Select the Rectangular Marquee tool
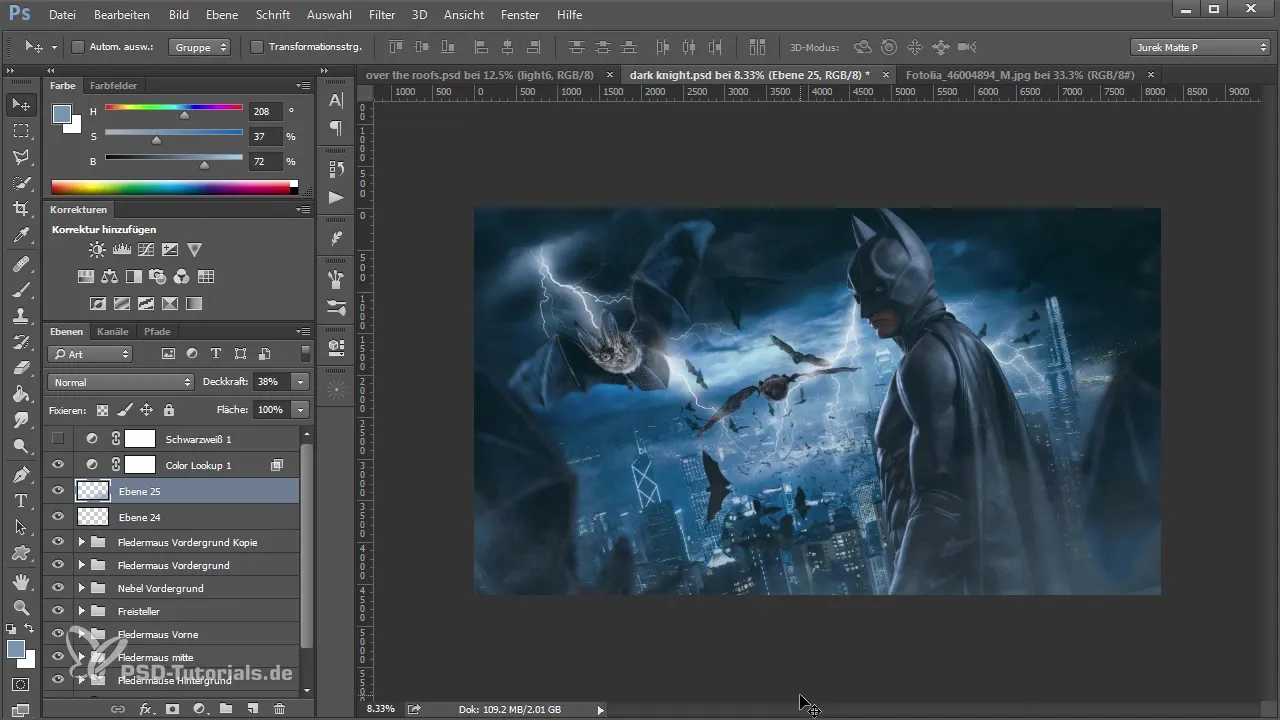This screenshot has width=1280, height=720. pyautogui.click(x=20, y=131)
